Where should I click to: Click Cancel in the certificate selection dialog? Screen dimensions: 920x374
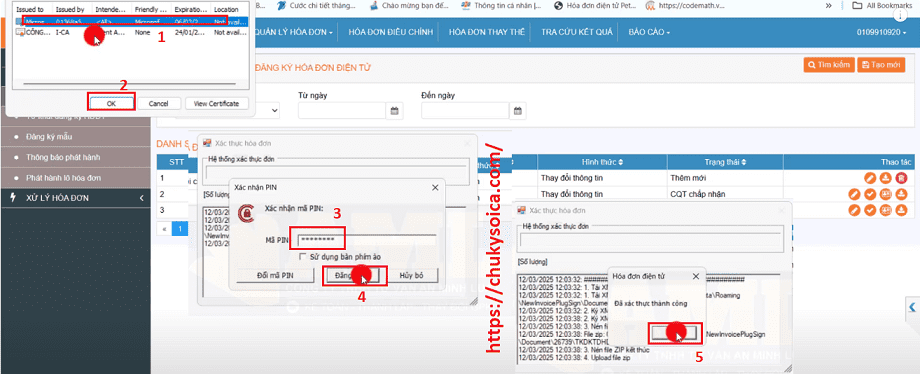click(x=158, y=103)
